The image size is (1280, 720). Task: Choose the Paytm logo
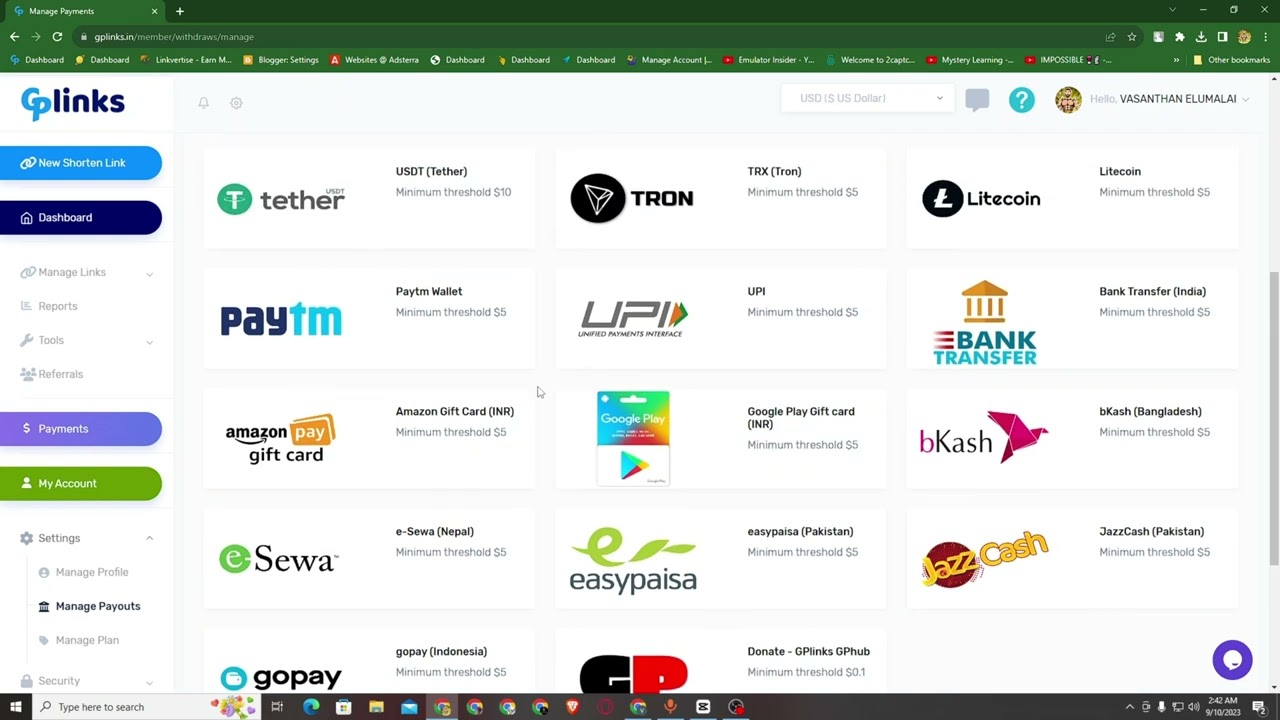(281, 319)
